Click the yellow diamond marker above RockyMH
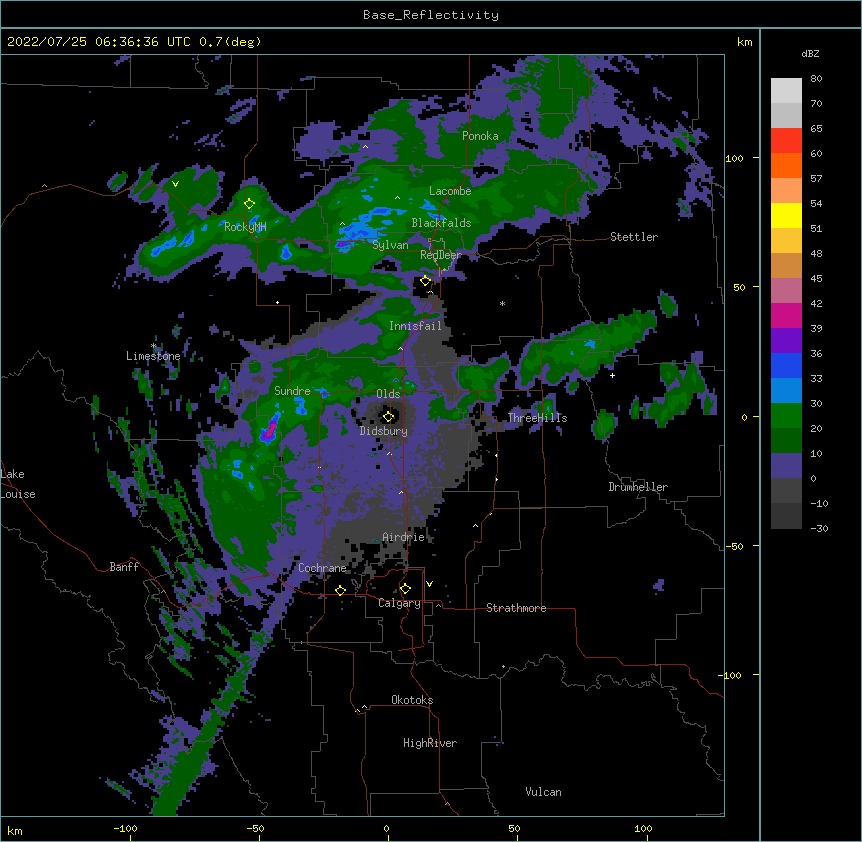 click(x=250, y=204)
